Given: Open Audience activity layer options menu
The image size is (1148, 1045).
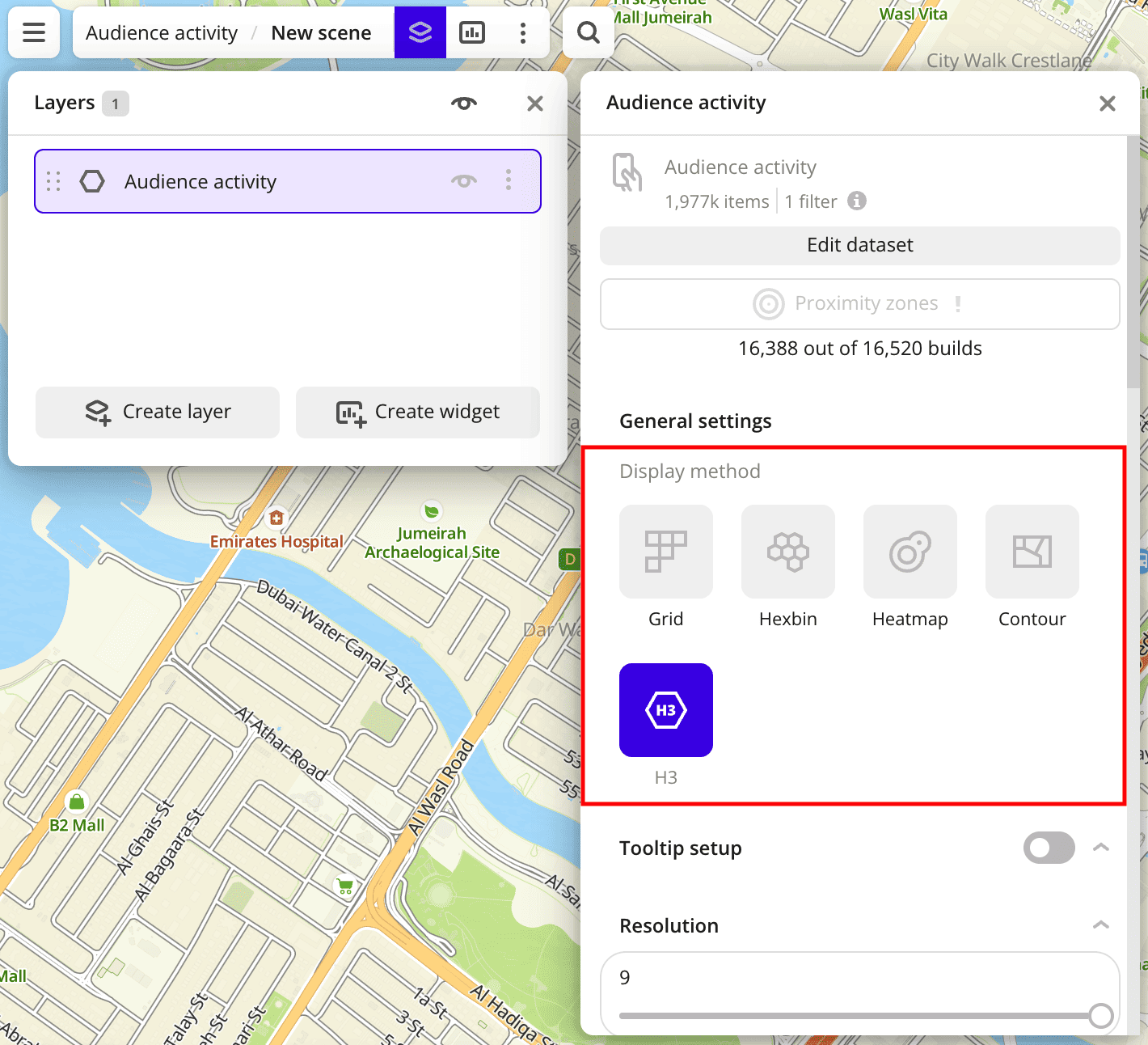Looking at the screenshot, I should click(x=509, y=180).
